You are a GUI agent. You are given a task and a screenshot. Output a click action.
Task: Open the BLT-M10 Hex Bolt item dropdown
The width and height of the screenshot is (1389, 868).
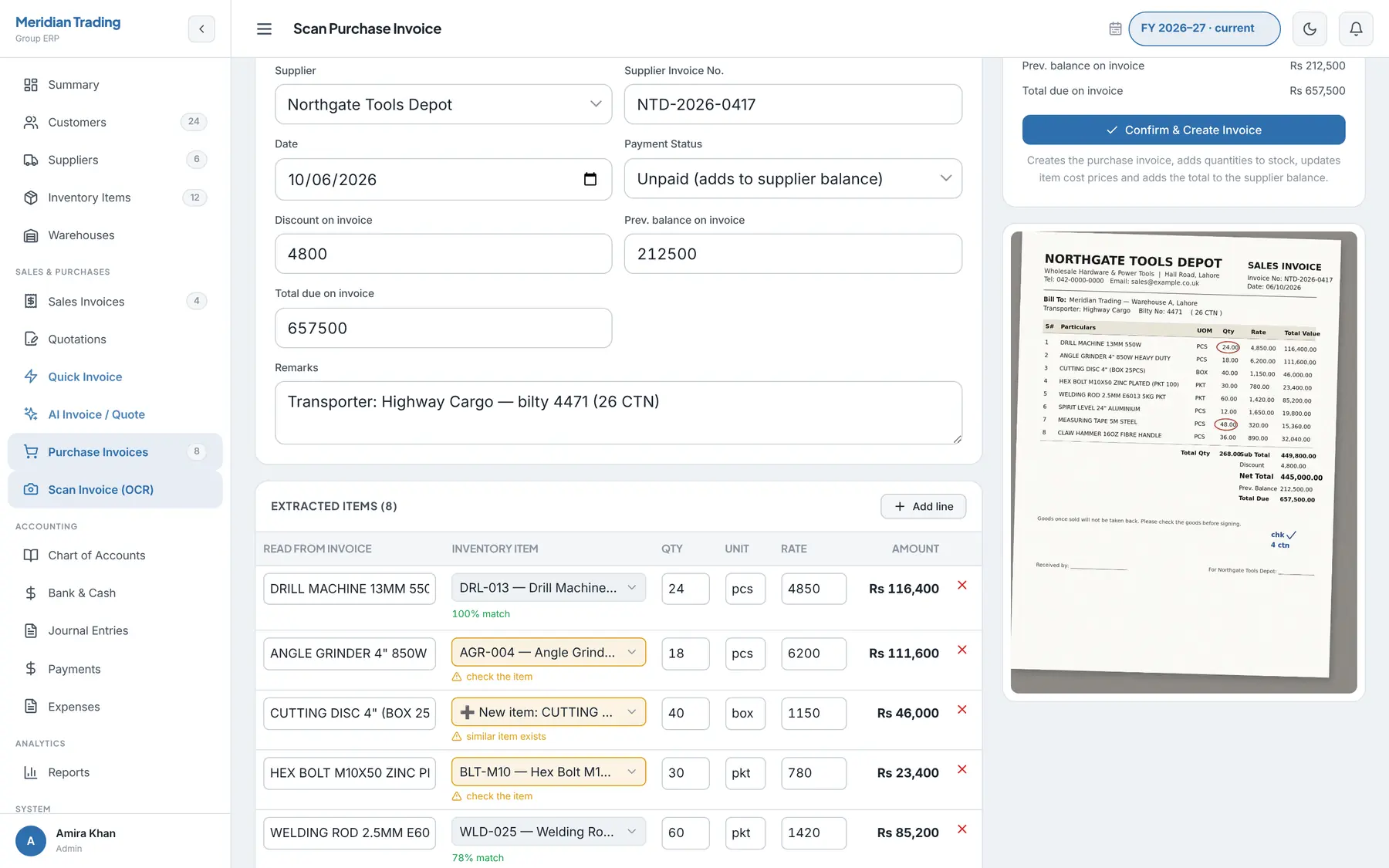tap(548, 772)
